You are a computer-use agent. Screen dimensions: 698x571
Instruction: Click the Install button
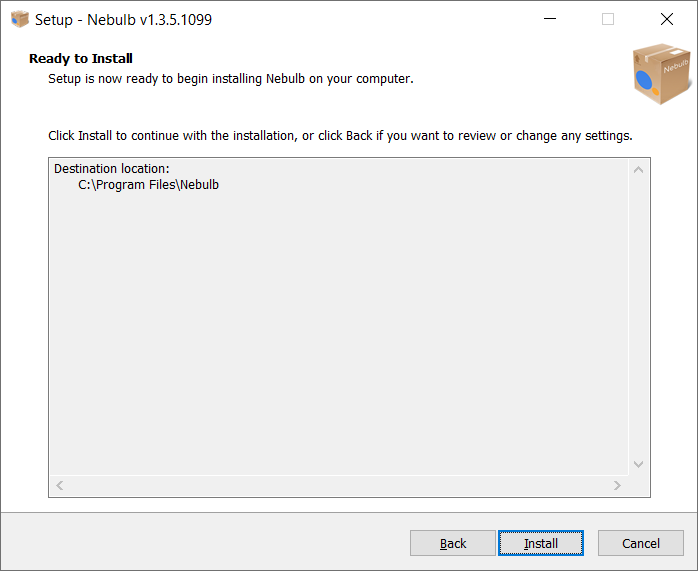540,543
